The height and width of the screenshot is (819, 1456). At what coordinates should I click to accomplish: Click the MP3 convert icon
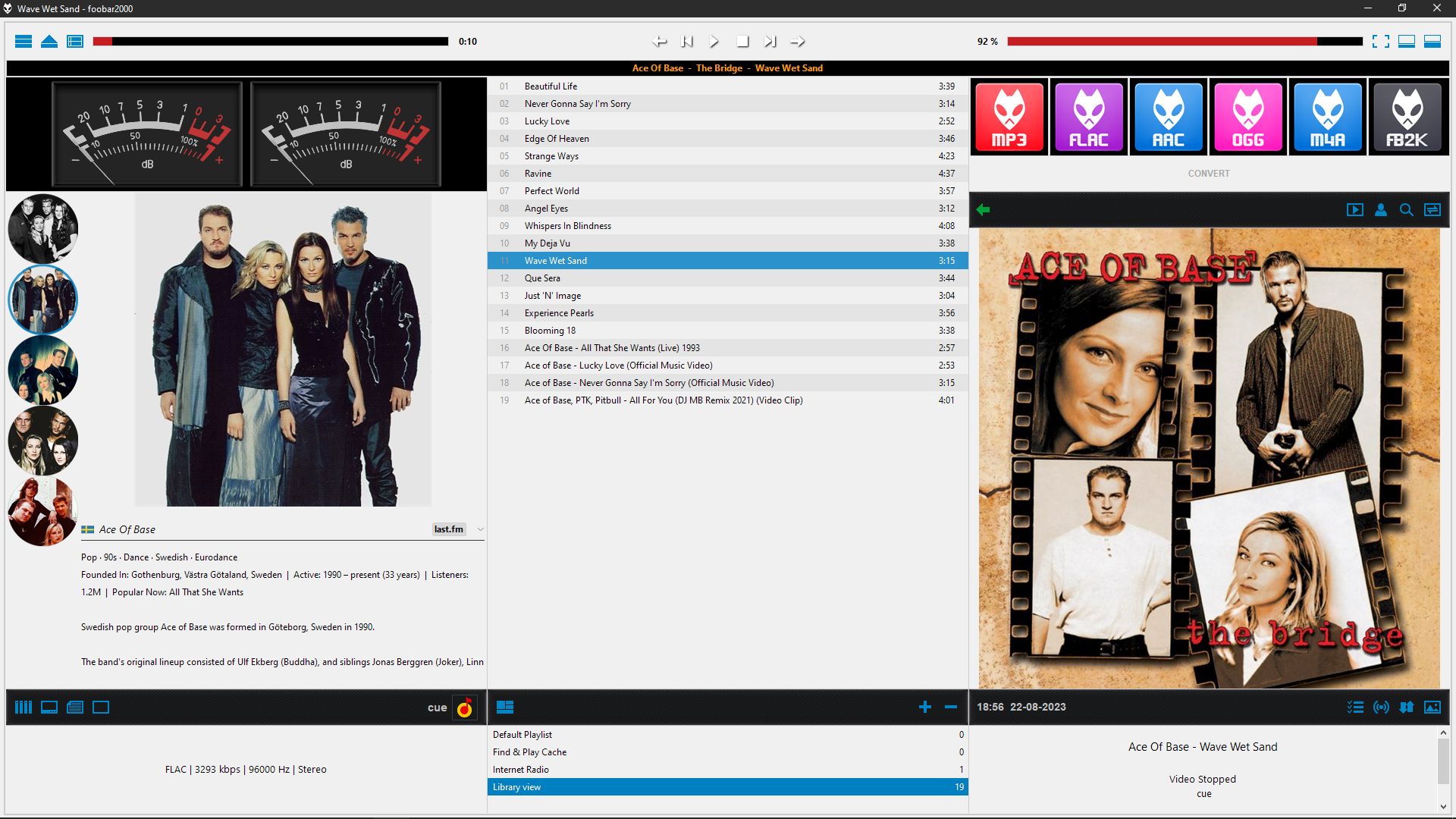point(1009,118)
